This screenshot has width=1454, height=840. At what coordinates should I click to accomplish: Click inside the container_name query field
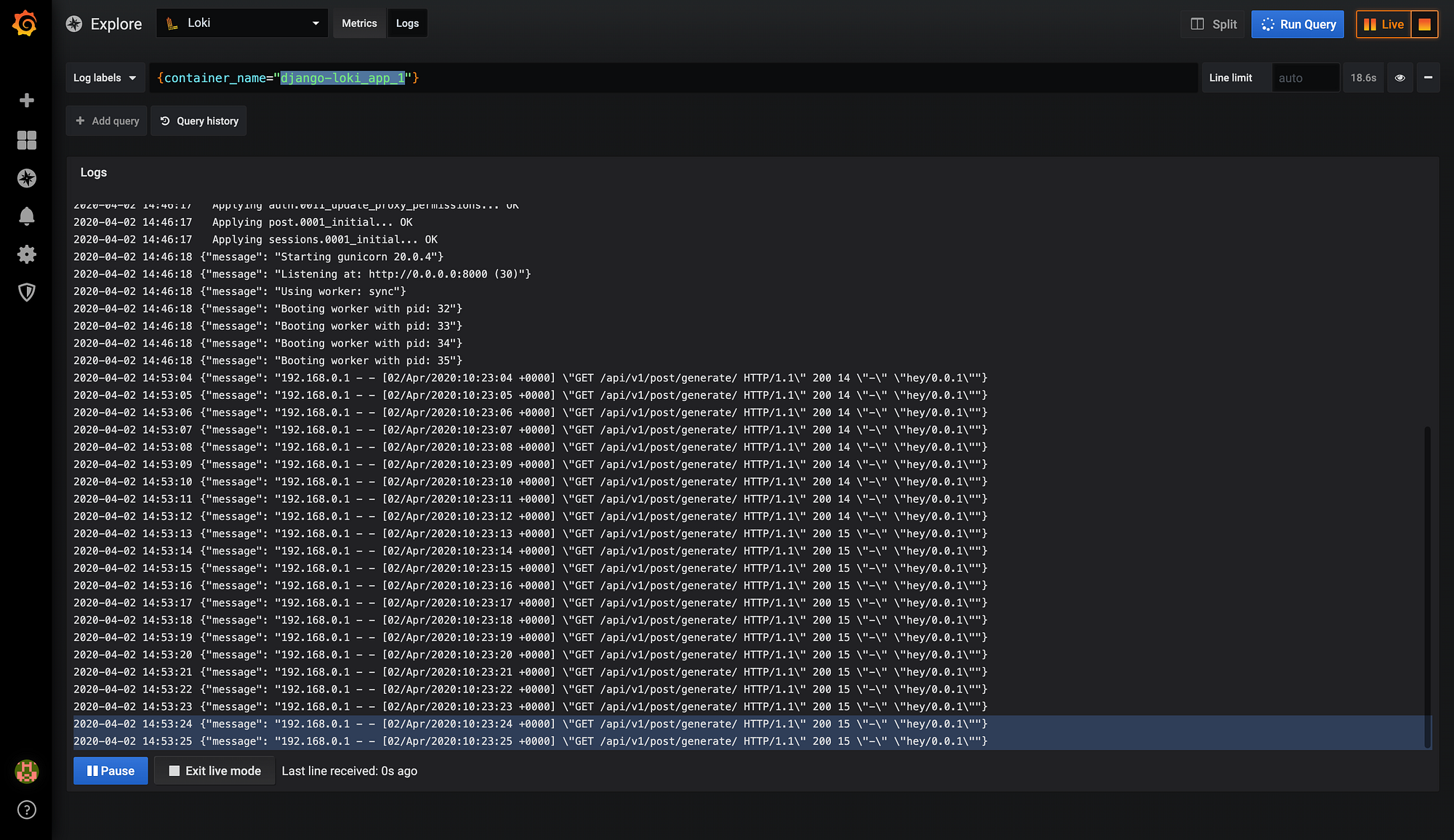pos(509,78)
